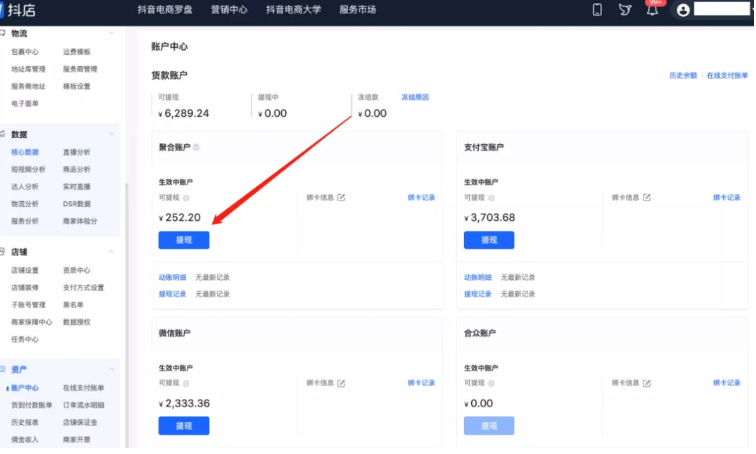Viewport: 756px width, 454px height.
Task: Withdraw from 支付宝账户 with 提现 button
Action: [x=489, y=240]
